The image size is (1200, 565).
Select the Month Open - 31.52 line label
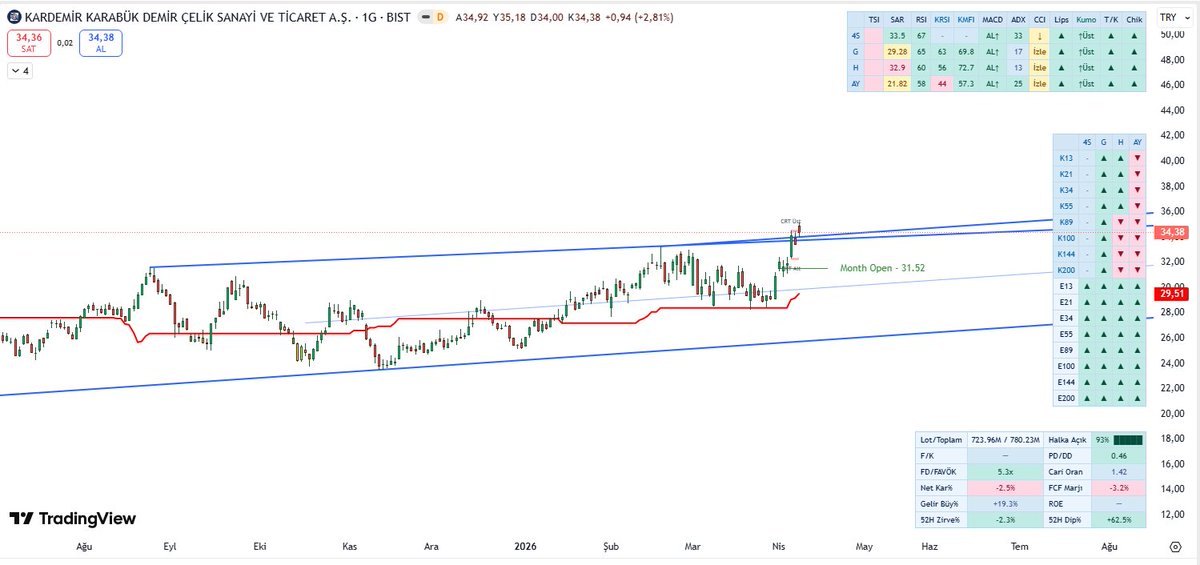[x=882, y=268]
